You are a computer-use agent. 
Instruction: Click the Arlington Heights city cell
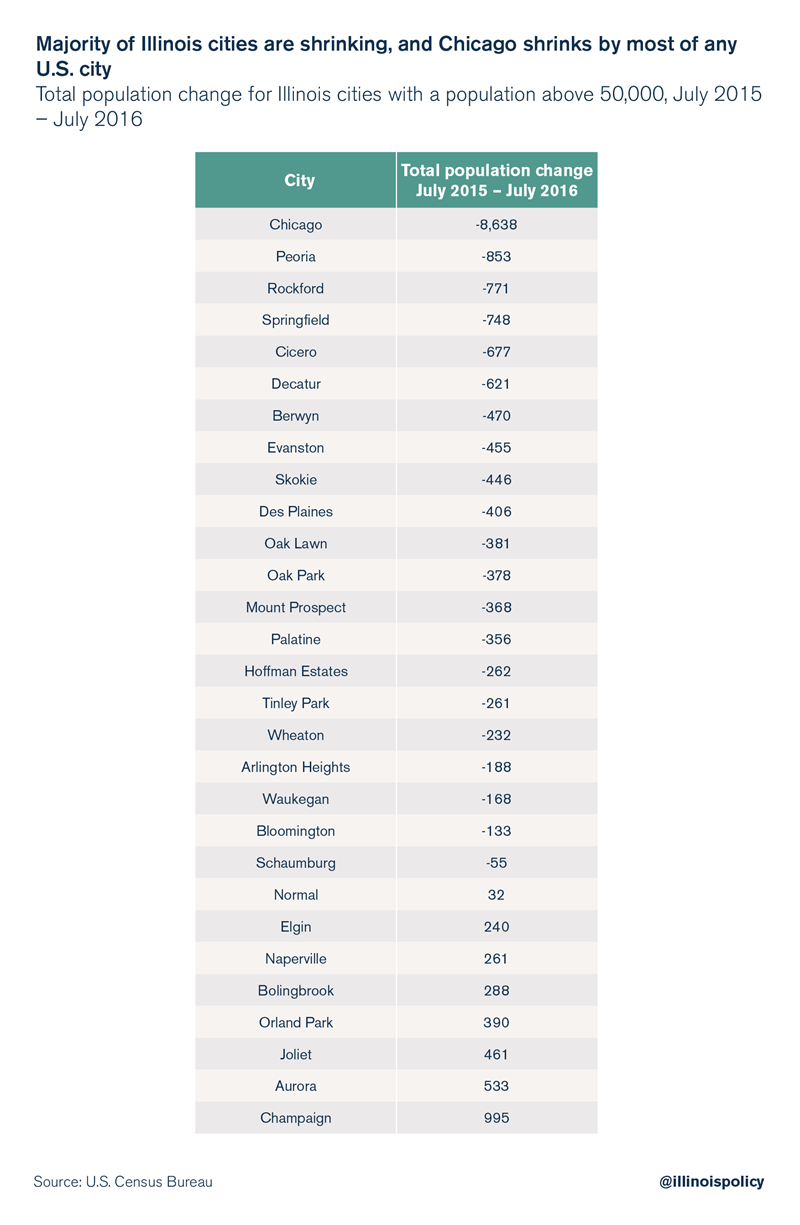(296, 767)
